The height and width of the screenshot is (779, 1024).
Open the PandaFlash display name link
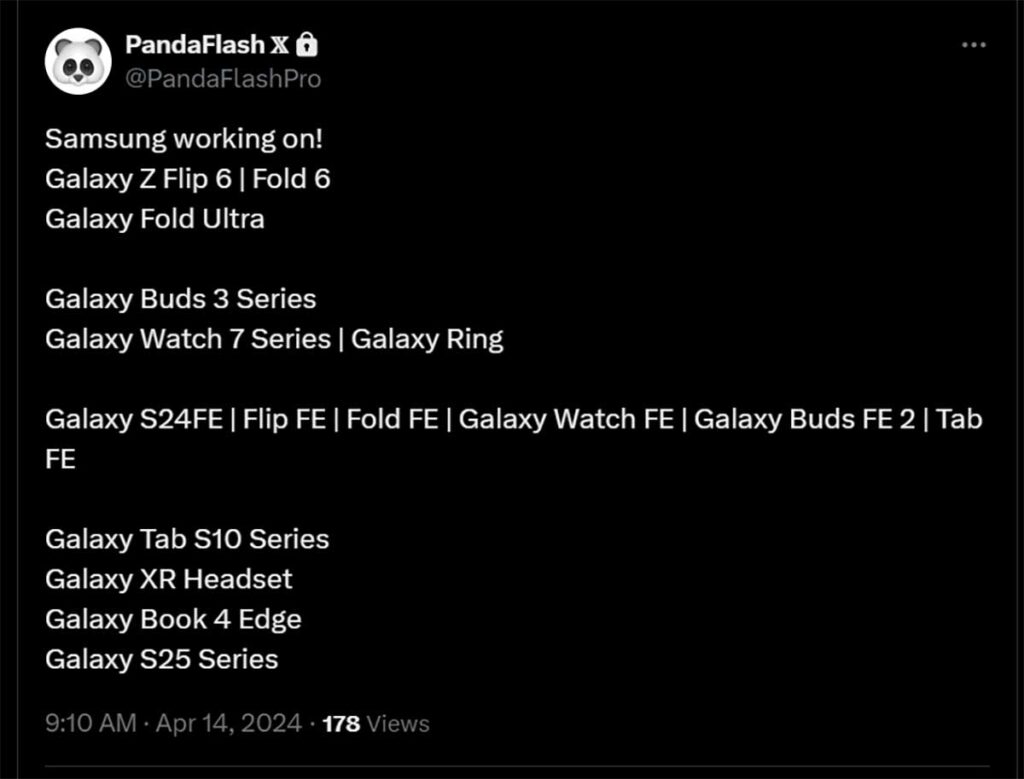(x=195, y=45)
